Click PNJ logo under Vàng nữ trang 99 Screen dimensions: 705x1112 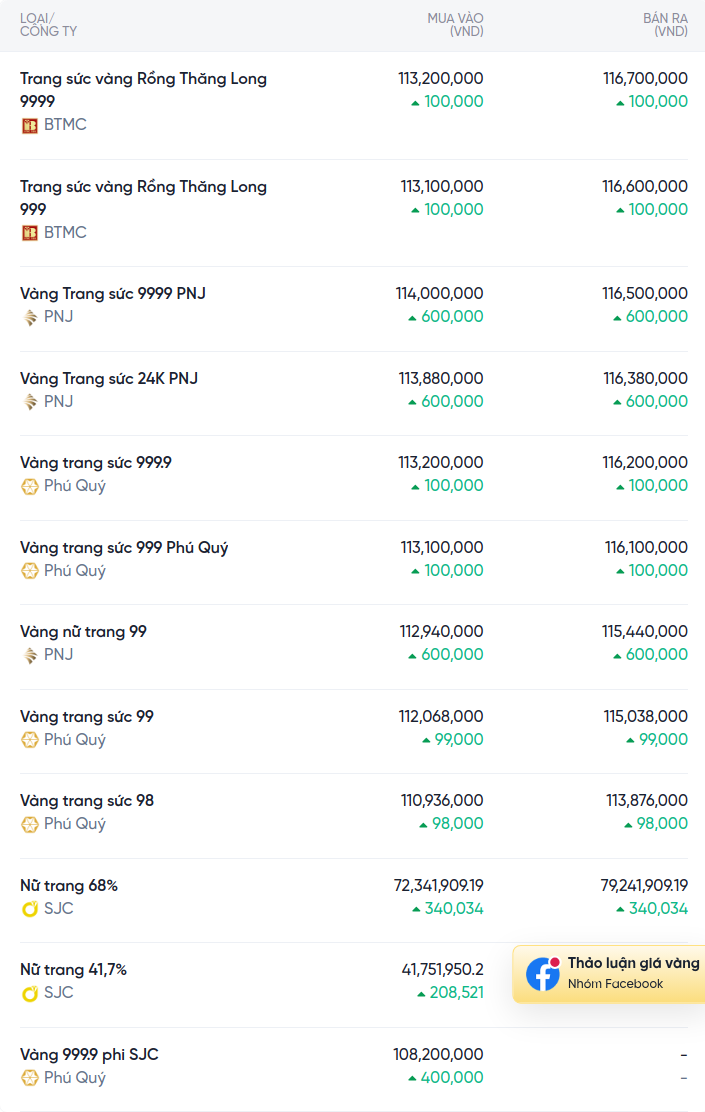tap(30, 655)
